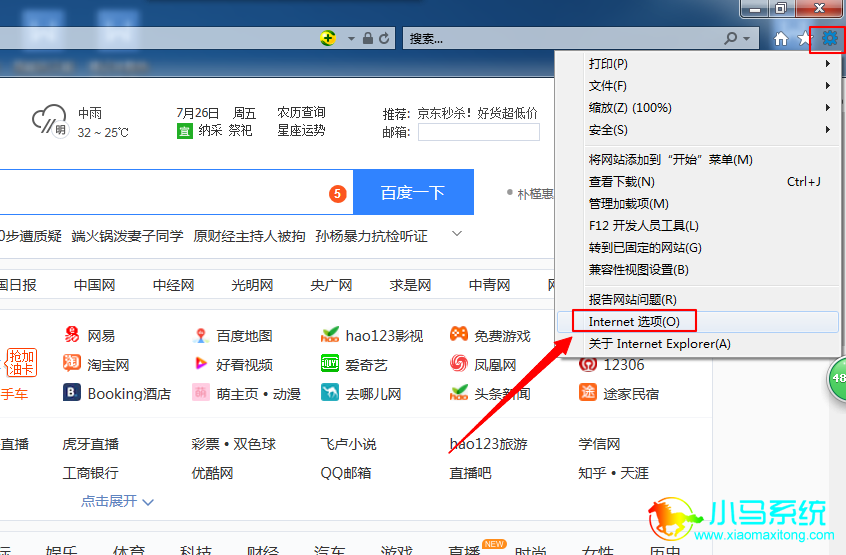
Task: Open Favorites star icon
Action: pyautogui.click(x=804, y=38)
